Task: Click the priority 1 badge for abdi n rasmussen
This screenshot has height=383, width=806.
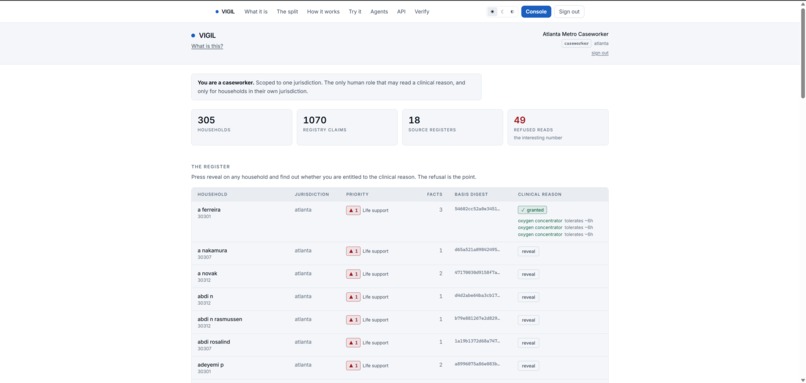Action: pyautogui.click(x=353, y=320)
